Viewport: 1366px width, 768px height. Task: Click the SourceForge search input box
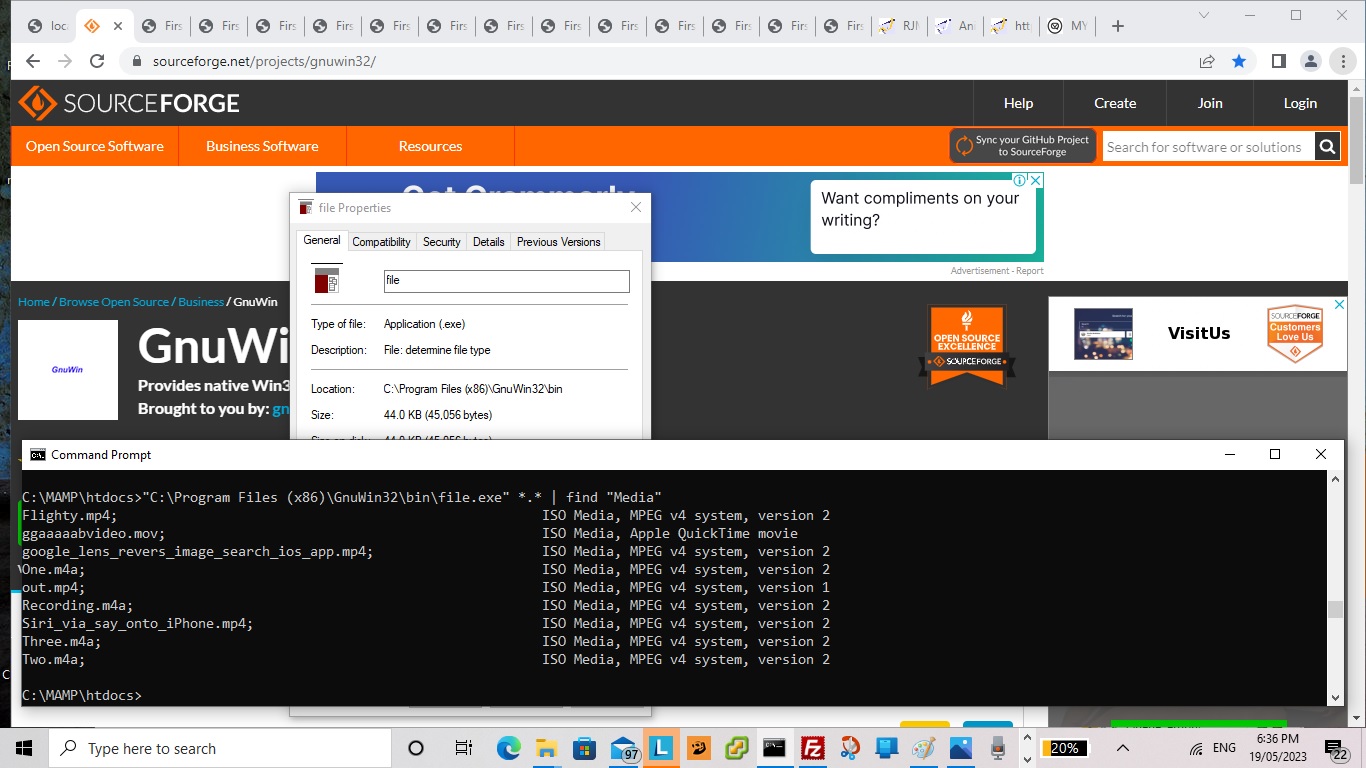[x=1208, y=147]
